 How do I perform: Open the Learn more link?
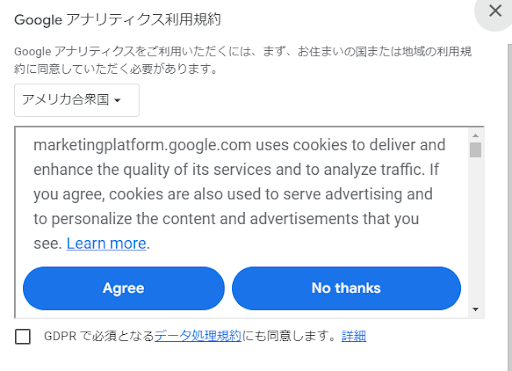click(x=106, y=243)
